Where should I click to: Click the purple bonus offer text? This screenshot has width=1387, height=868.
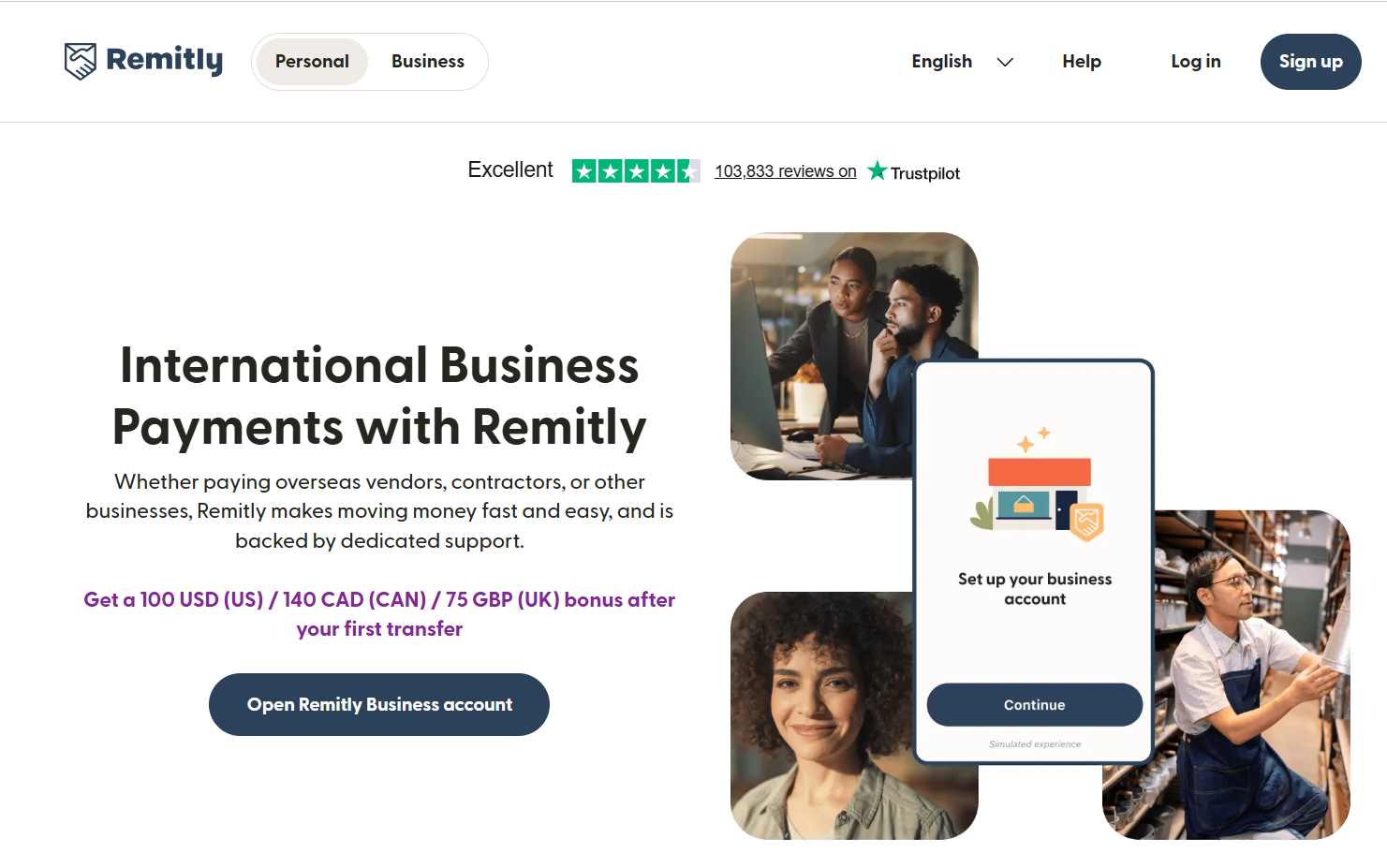click(379, 614)
